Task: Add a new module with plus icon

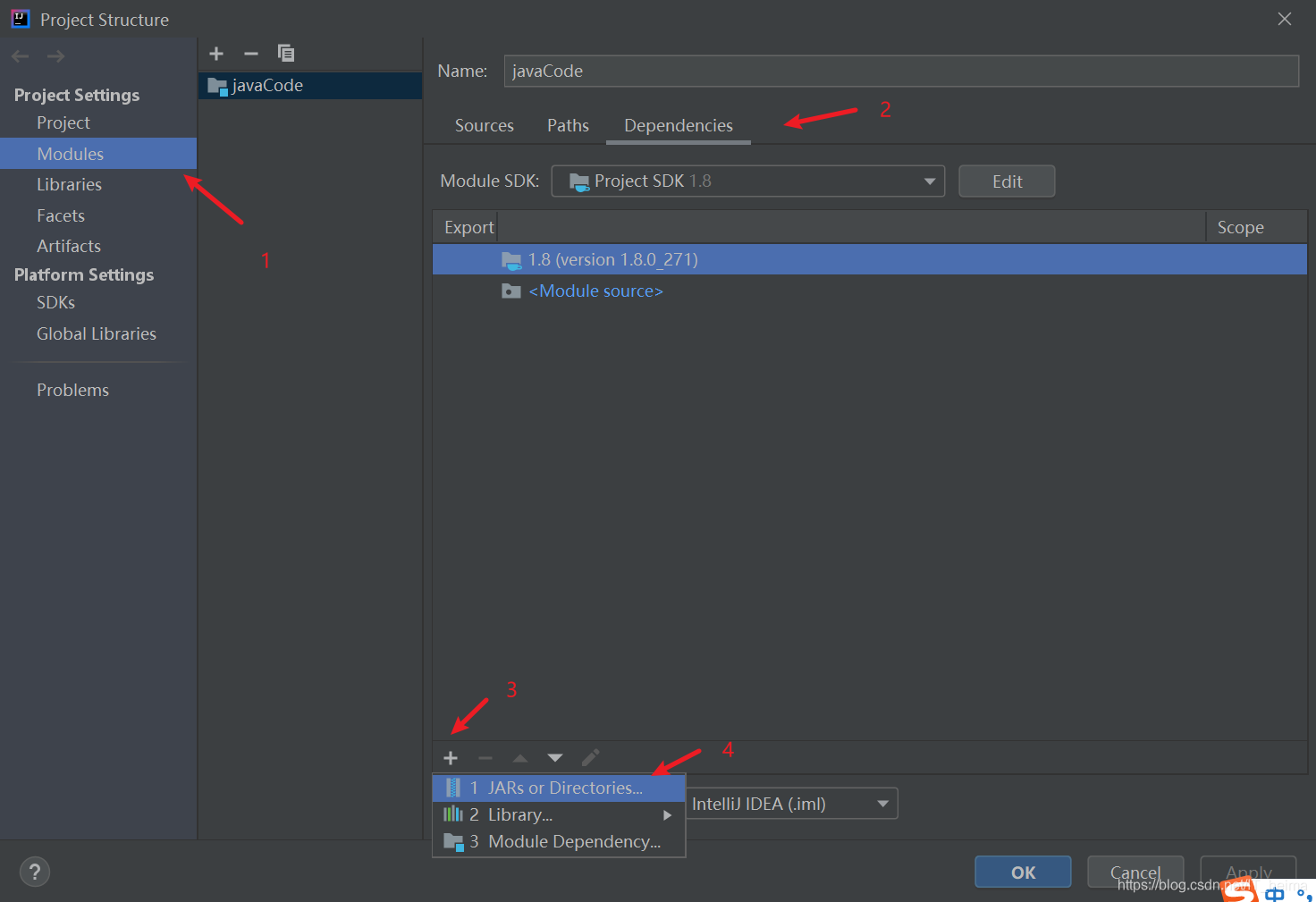Action: pyautogui.click(x=216, y=54)
